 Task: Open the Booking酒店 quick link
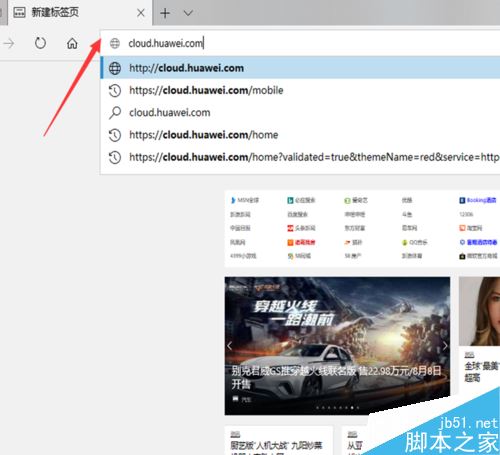478,200
